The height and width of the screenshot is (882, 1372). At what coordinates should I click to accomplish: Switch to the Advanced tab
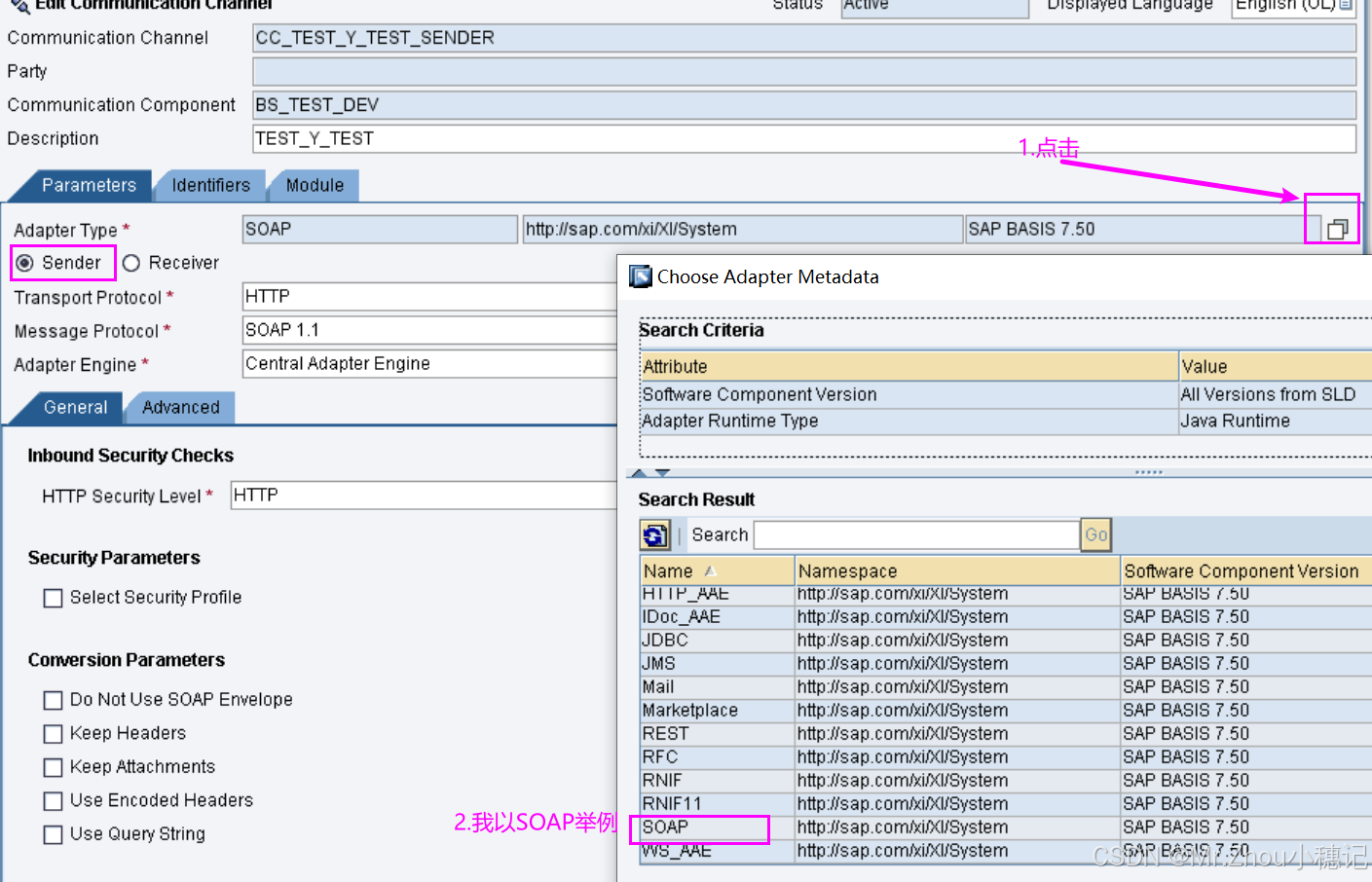tap(179, 408)
